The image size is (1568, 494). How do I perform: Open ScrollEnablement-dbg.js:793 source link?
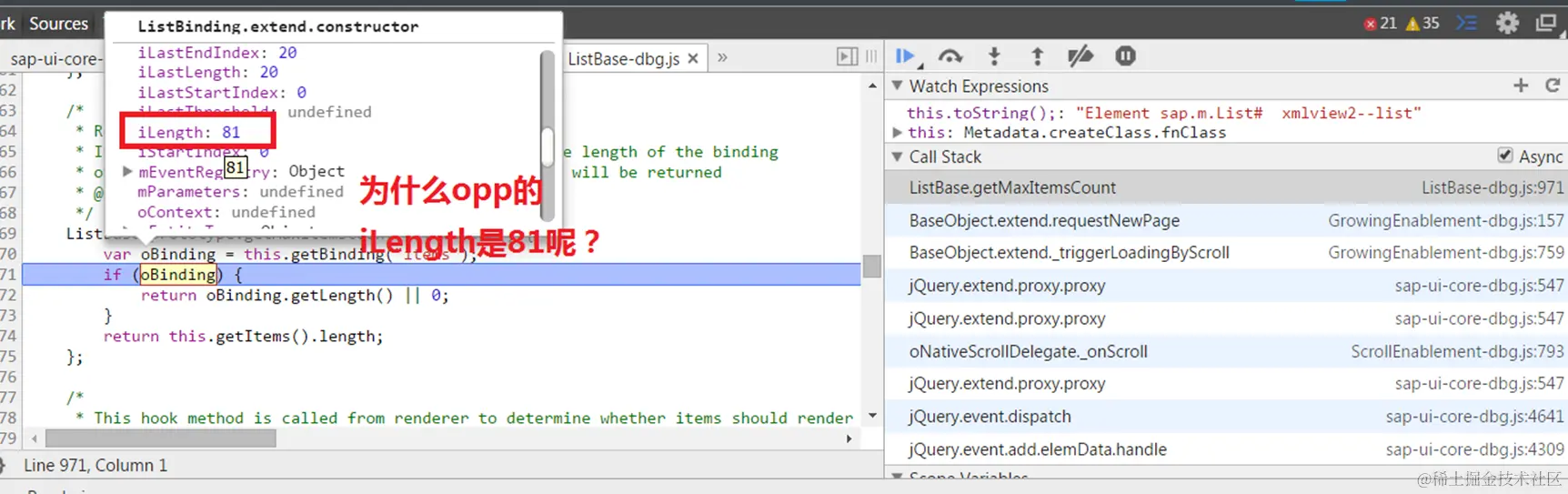pyautogui.click(x=1457, y=351)
